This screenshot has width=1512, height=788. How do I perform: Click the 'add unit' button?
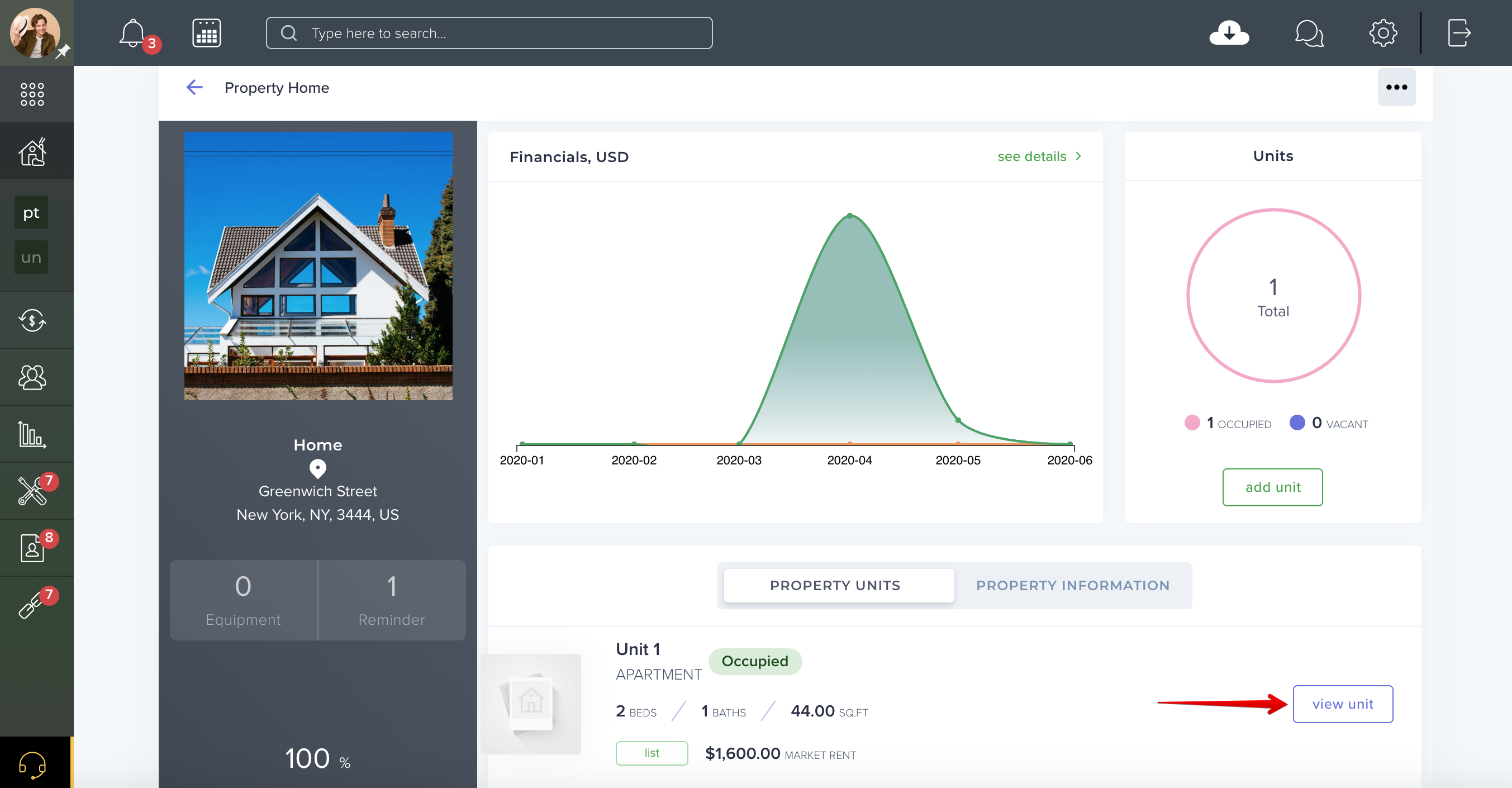point(1272,487)
